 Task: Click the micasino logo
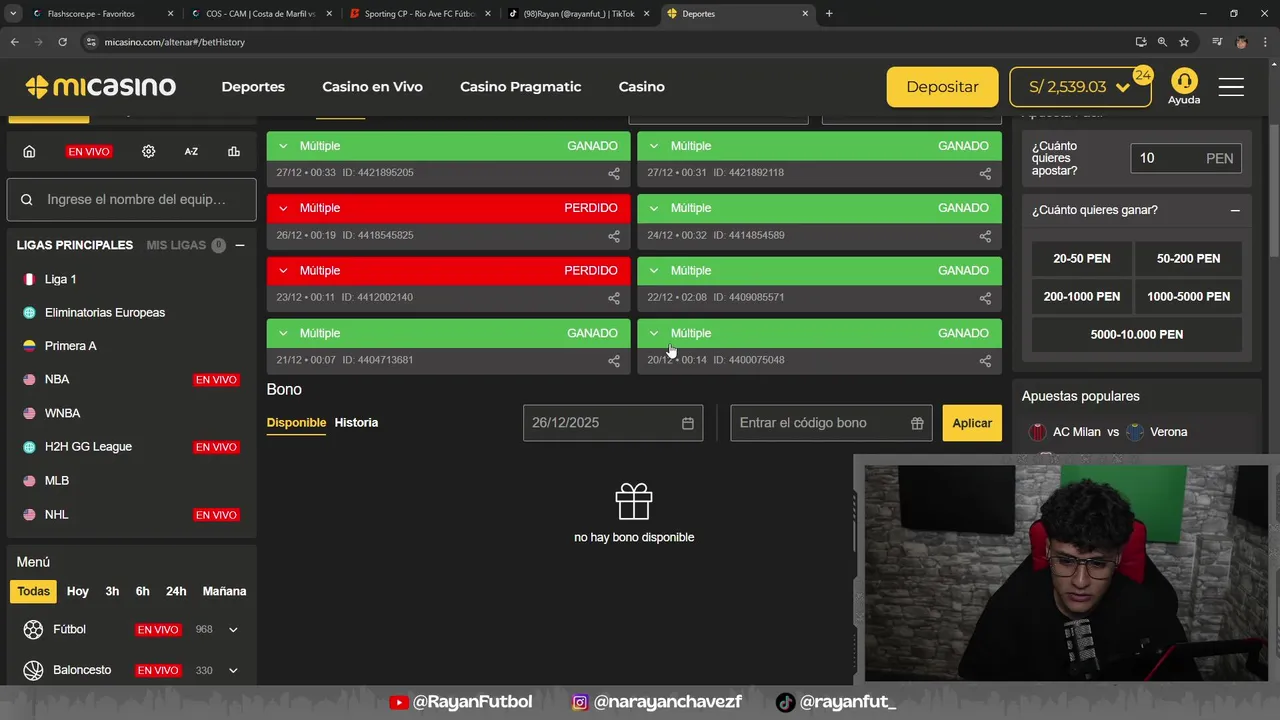click(100, 87)
